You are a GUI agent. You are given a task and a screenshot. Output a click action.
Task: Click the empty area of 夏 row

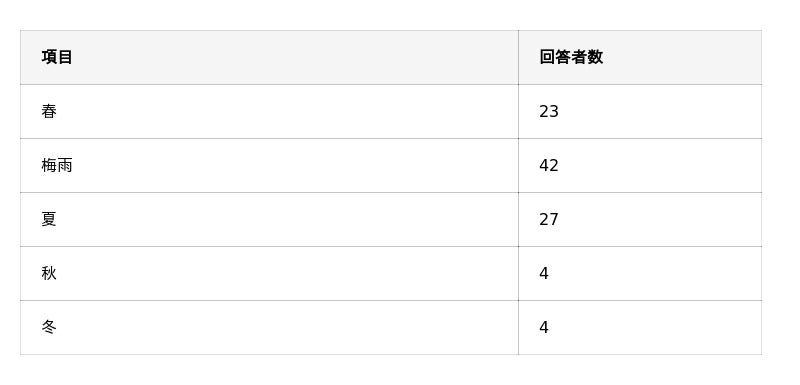[x=286, y=219]
